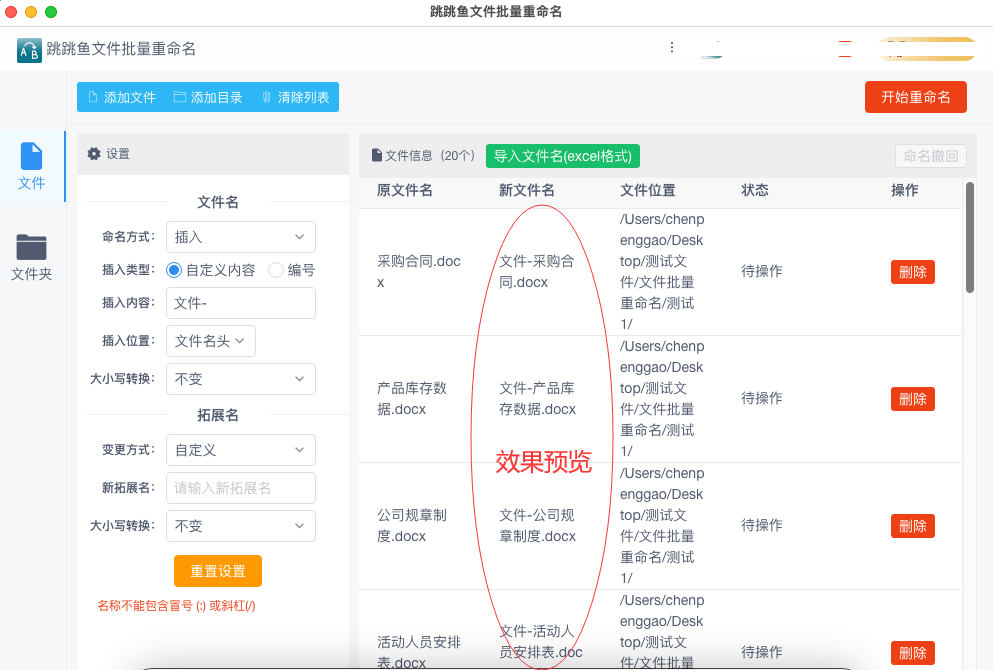Click the 文件信息（20个）label
Screen dimensions: 993x670
tap(430, 156)
